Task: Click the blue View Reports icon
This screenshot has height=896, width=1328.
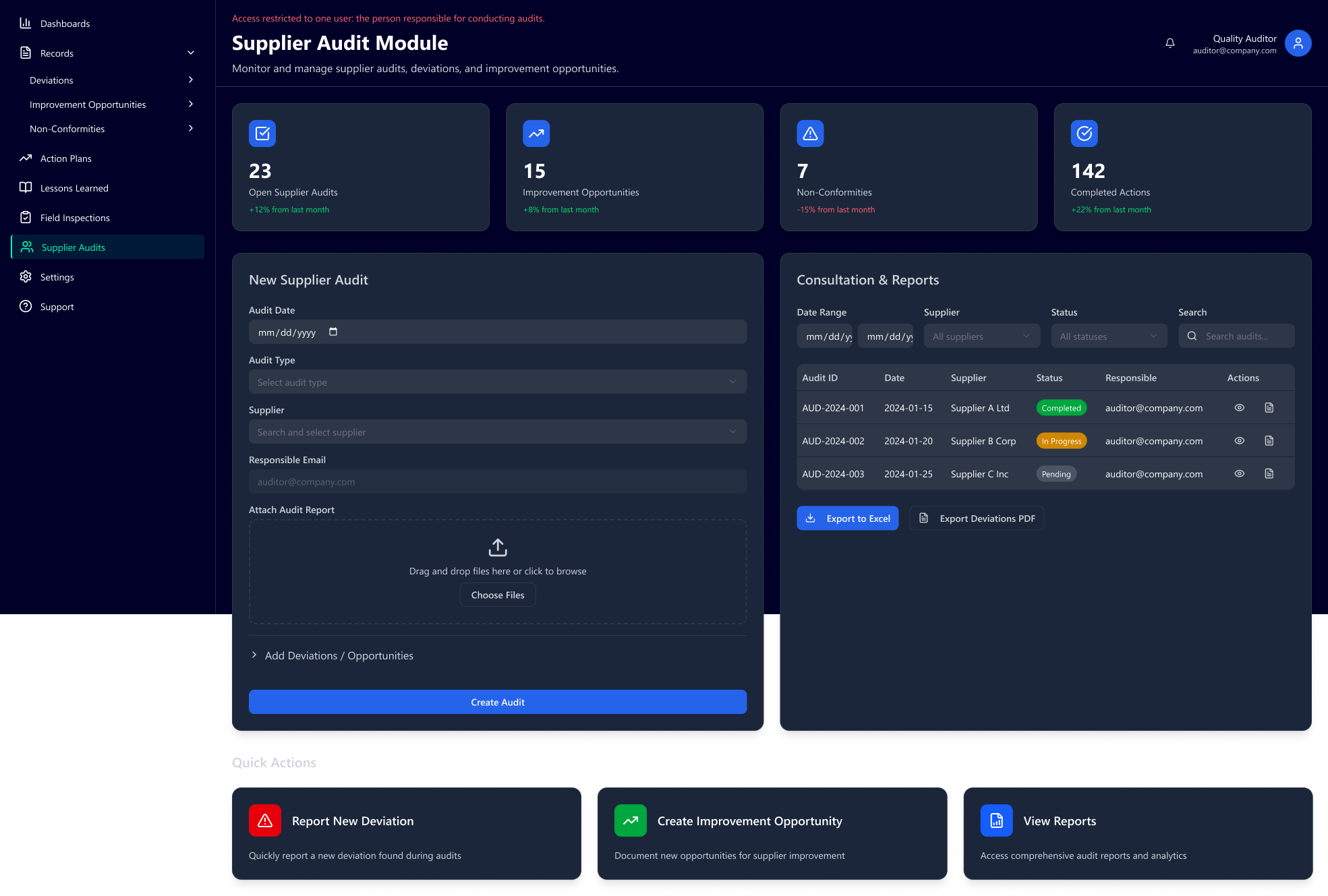Action: (996, 820)
